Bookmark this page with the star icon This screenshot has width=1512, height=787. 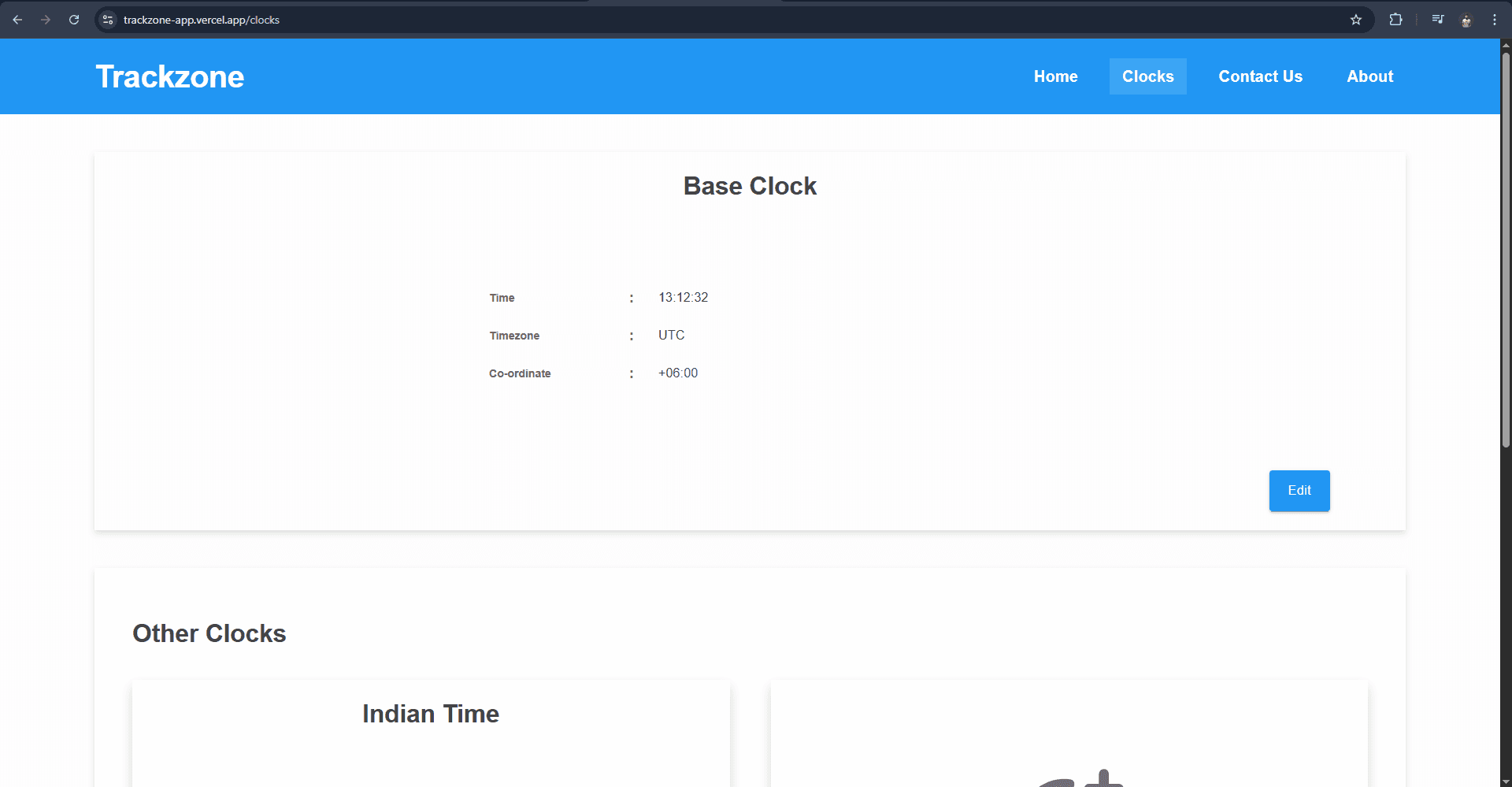[x=1357, y=20]
